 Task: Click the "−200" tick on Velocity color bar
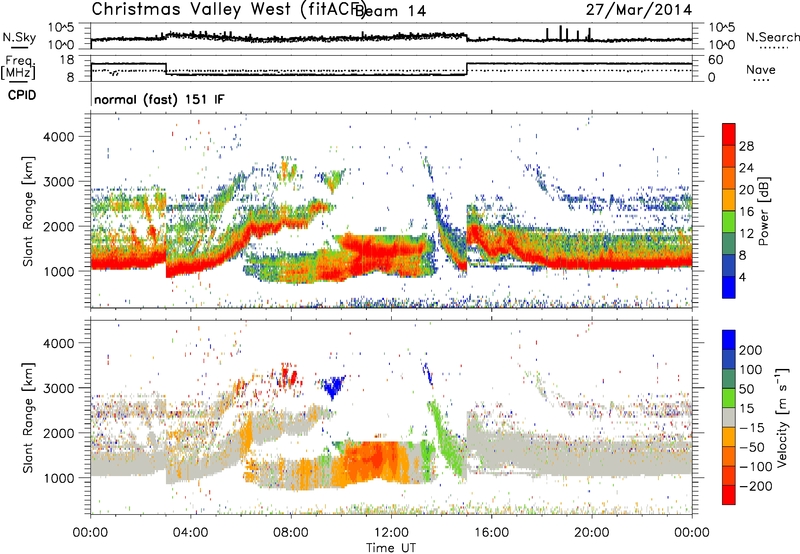click(755, 486)
